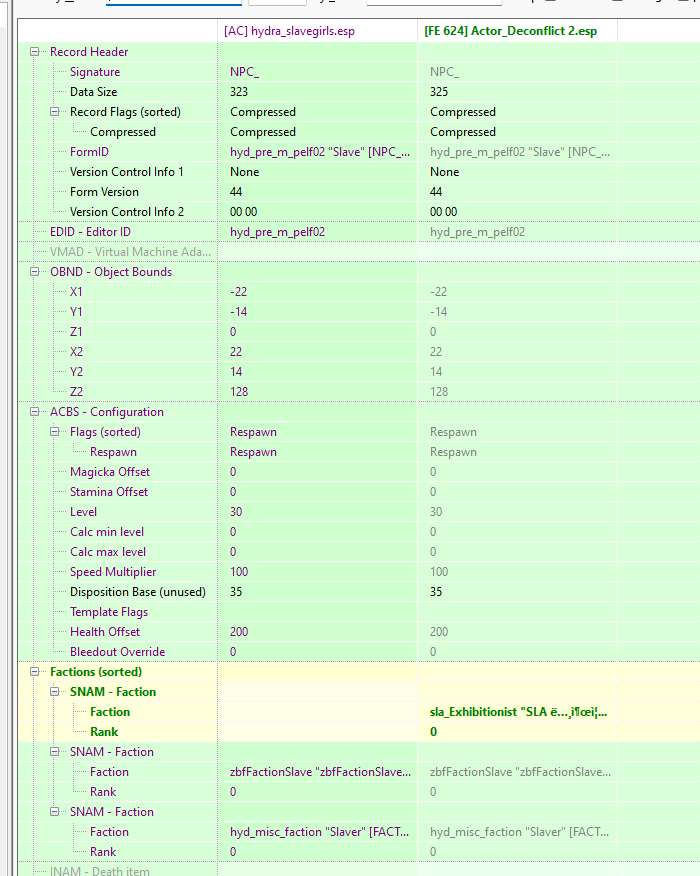Select the Z1 row label

[76, 332]
